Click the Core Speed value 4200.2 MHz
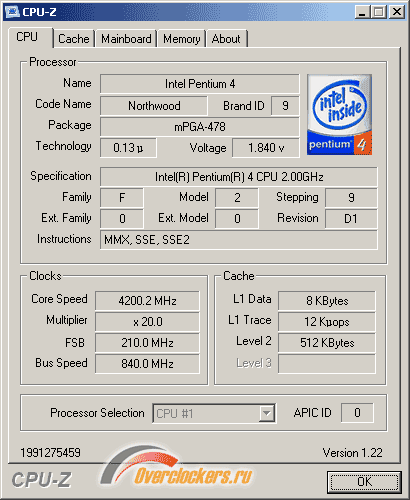This screenshot has width=410, height=500. click(x=147, y=301)
